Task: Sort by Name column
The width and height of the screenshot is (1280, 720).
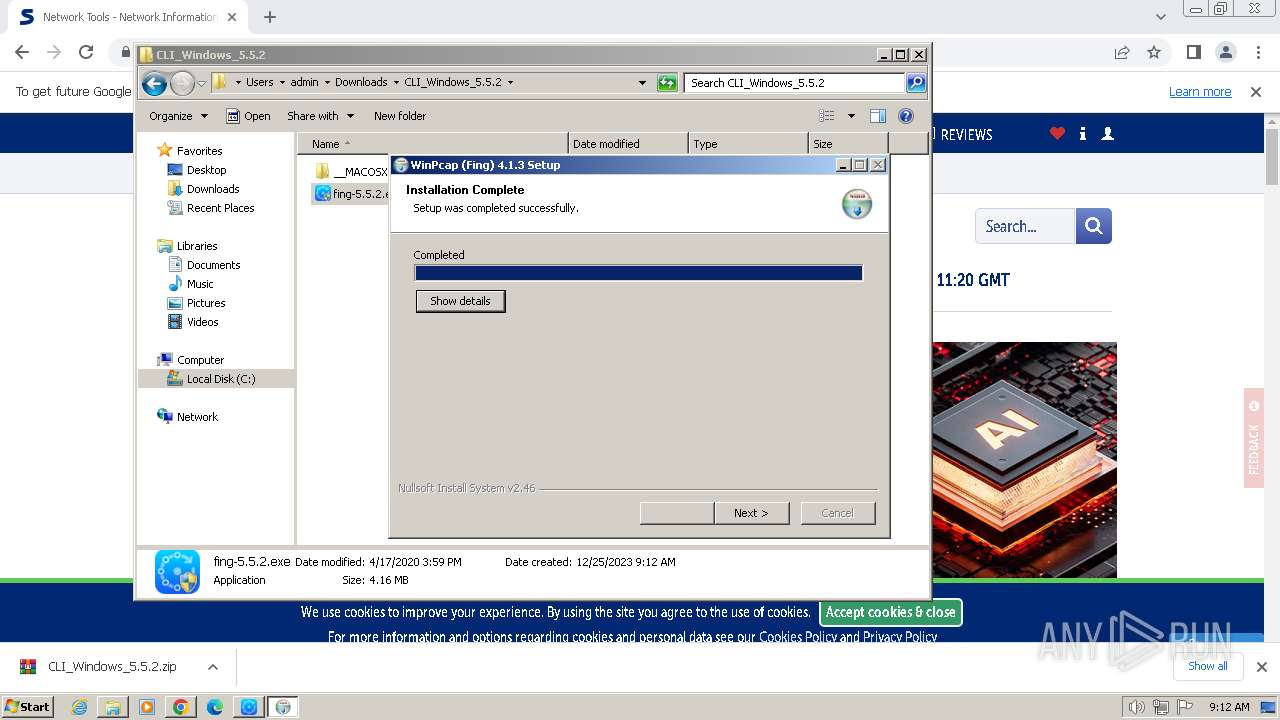Action: coord(432,144)
